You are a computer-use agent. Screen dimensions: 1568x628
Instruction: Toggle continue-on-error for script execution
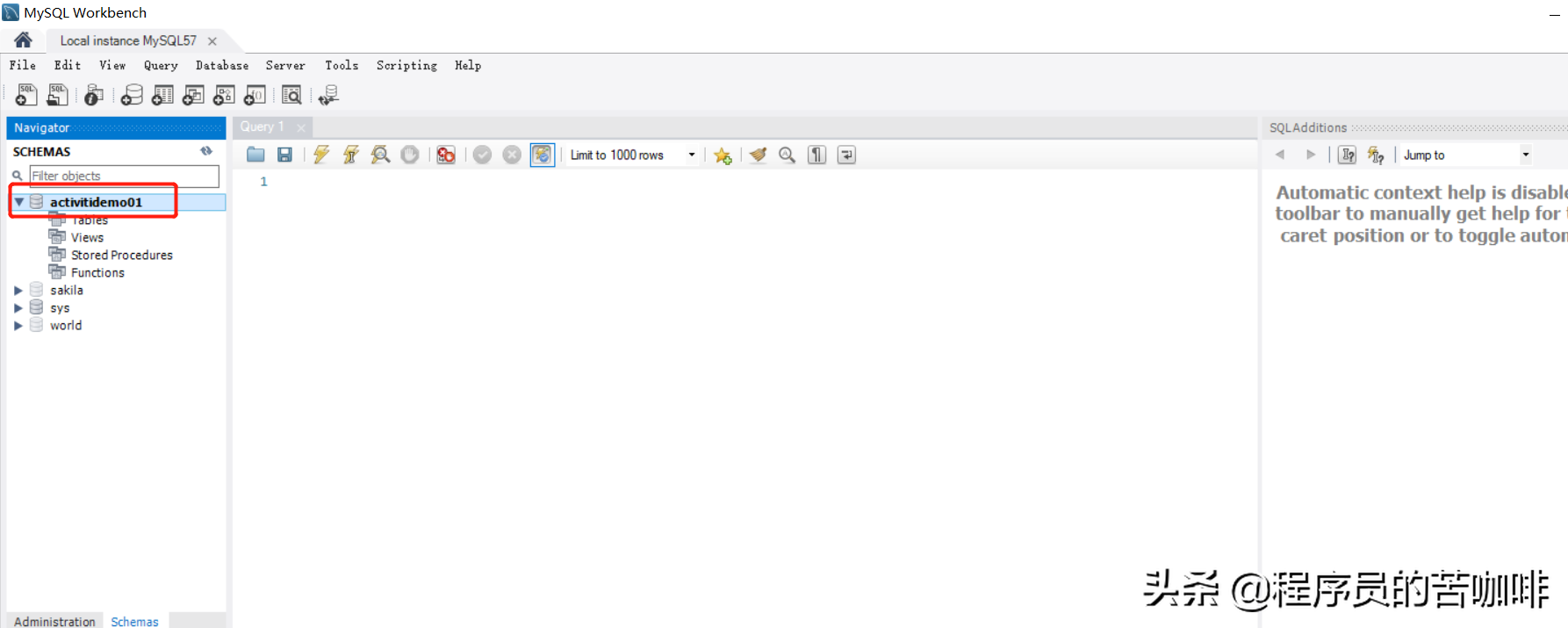tap(446, 155)
